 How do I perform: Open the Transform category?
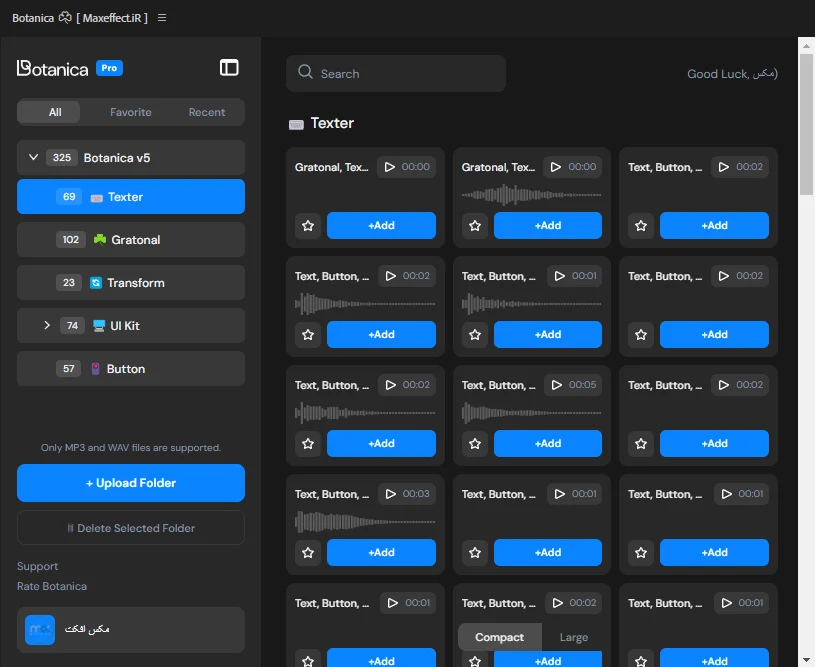coord(131,283)
